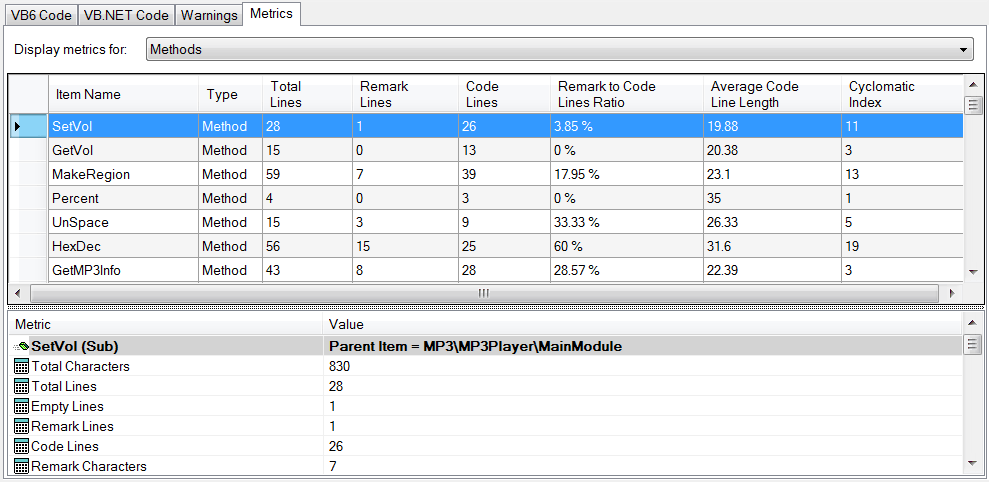The width and height of the screenshot is (989, 482).
Task: Click the Total Lines column header
Action: (307, 94)
